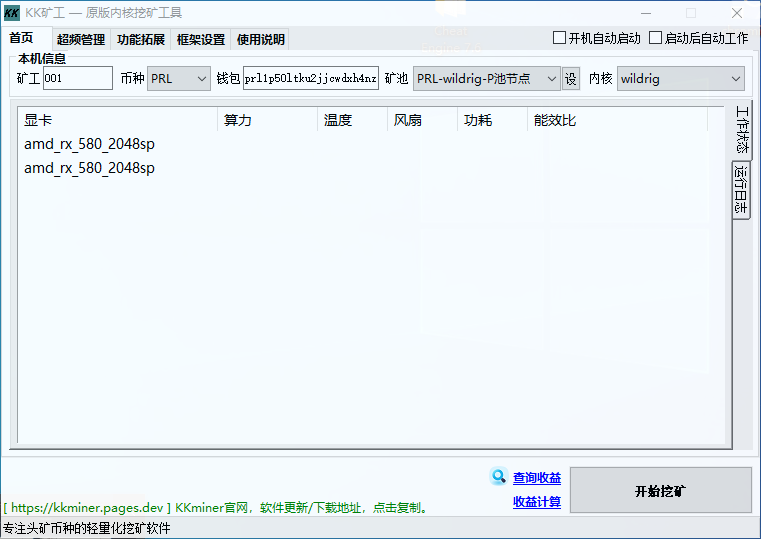
Task: Show the 运行日志 vertical tab
Action: (741, 190)
